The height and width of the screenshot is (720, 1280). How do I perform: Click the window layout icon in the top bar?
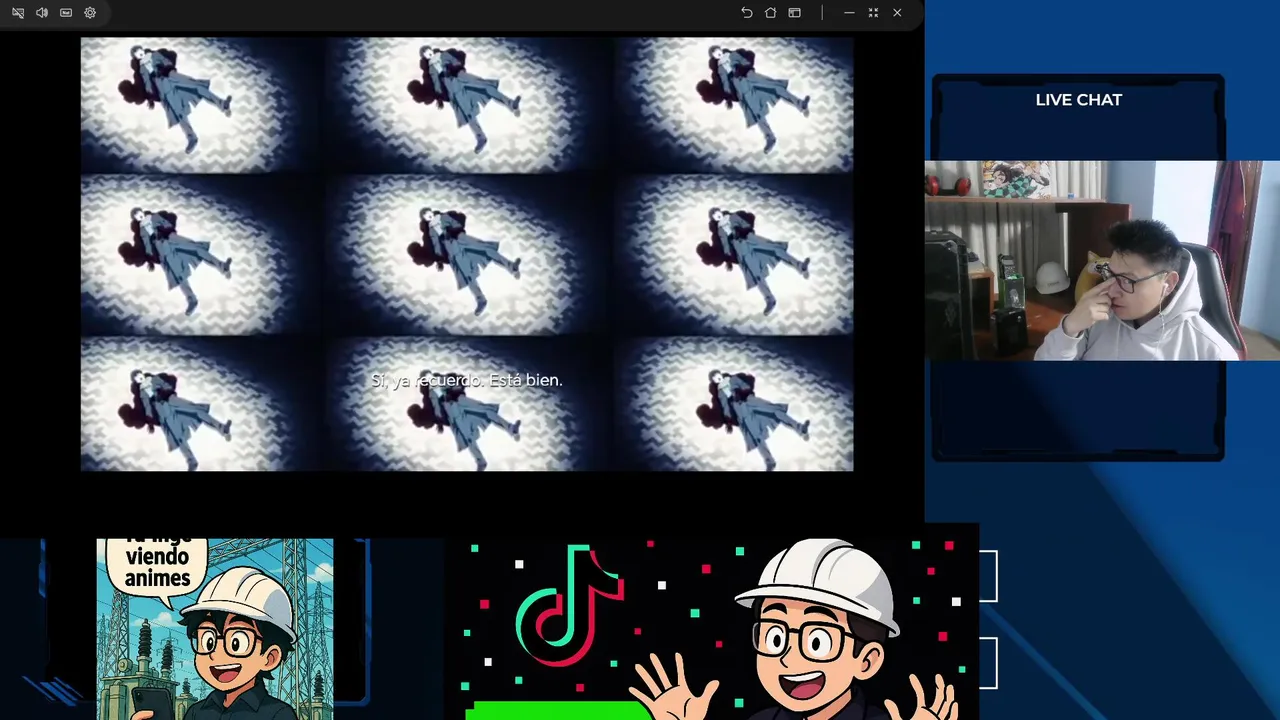coord(795,13)
